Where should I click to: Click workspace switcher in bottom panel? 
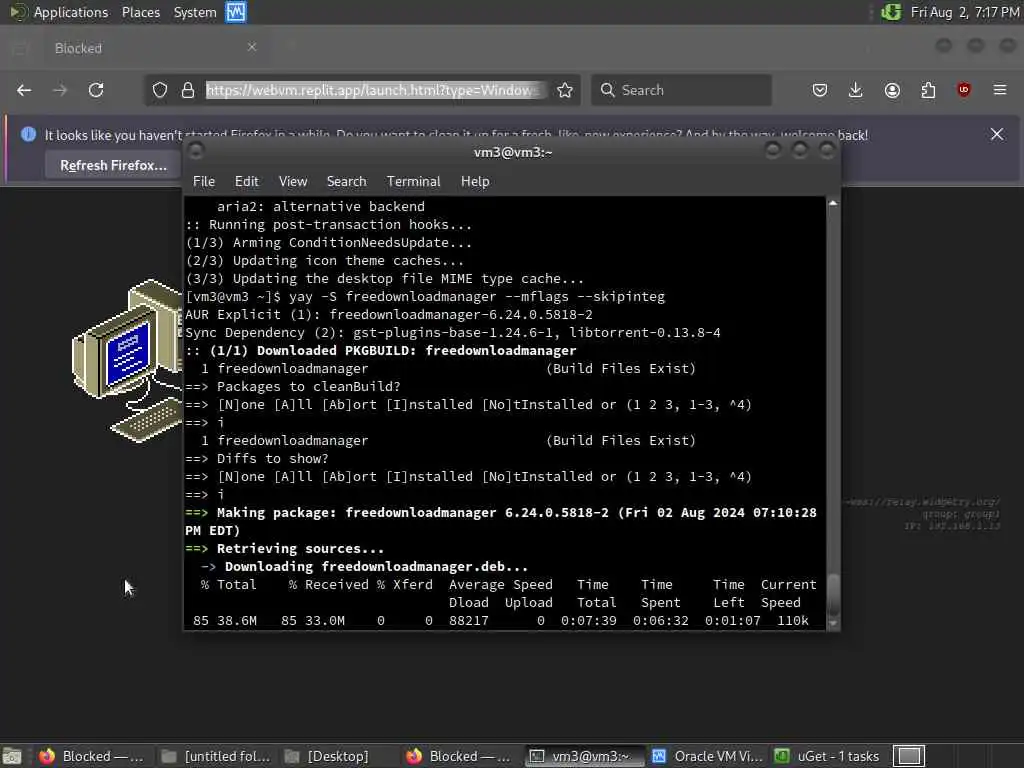[909, 756]
